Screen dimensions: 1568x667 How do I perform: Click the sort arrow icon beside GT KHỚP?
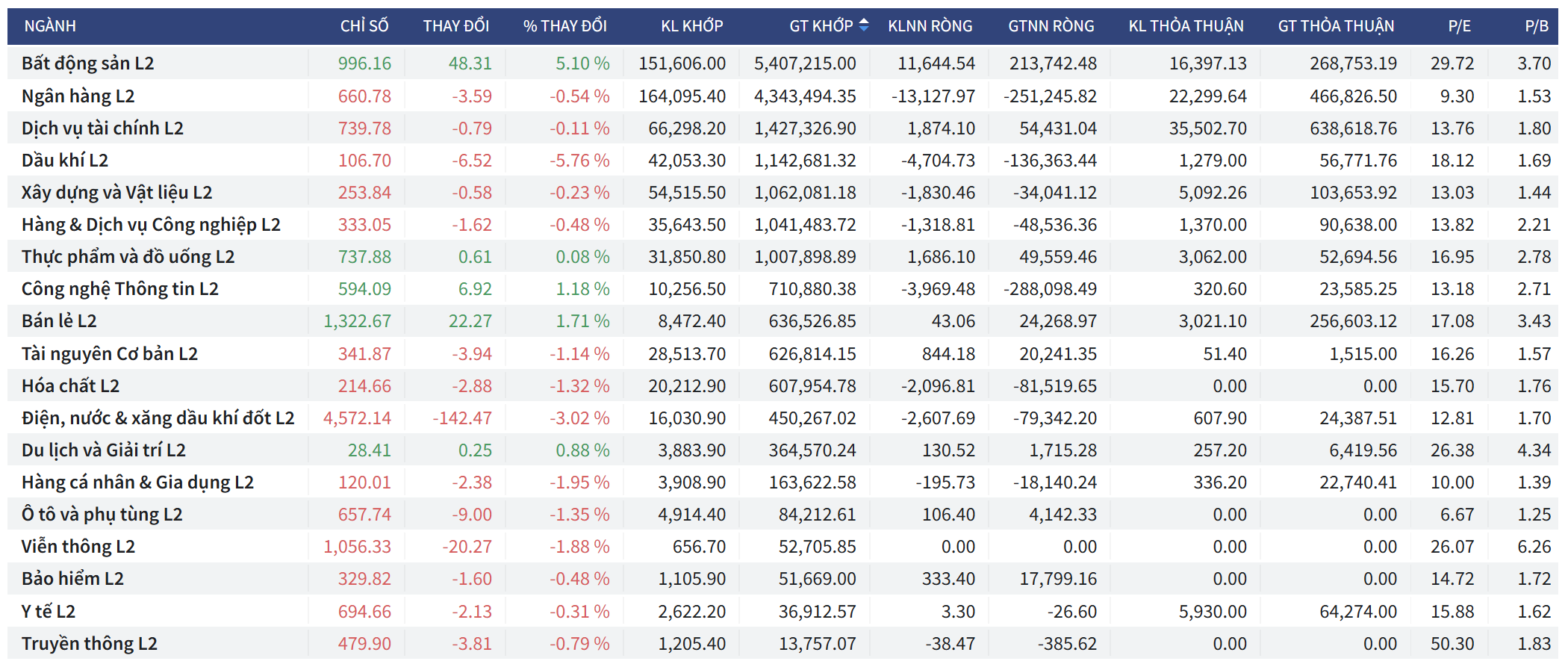(864, 25)
